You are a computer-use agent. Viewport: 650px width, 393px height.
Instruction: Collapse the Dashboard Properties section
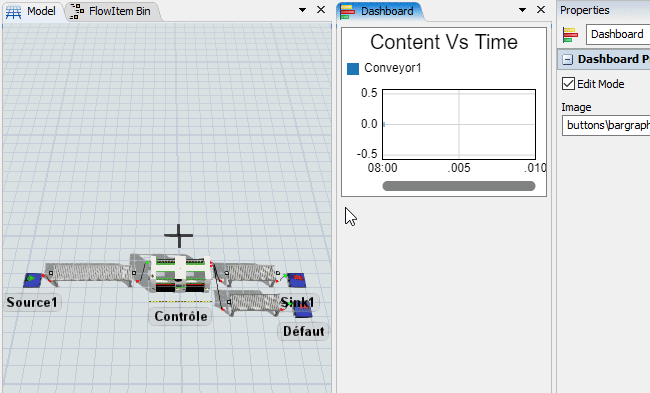[567, 60]
